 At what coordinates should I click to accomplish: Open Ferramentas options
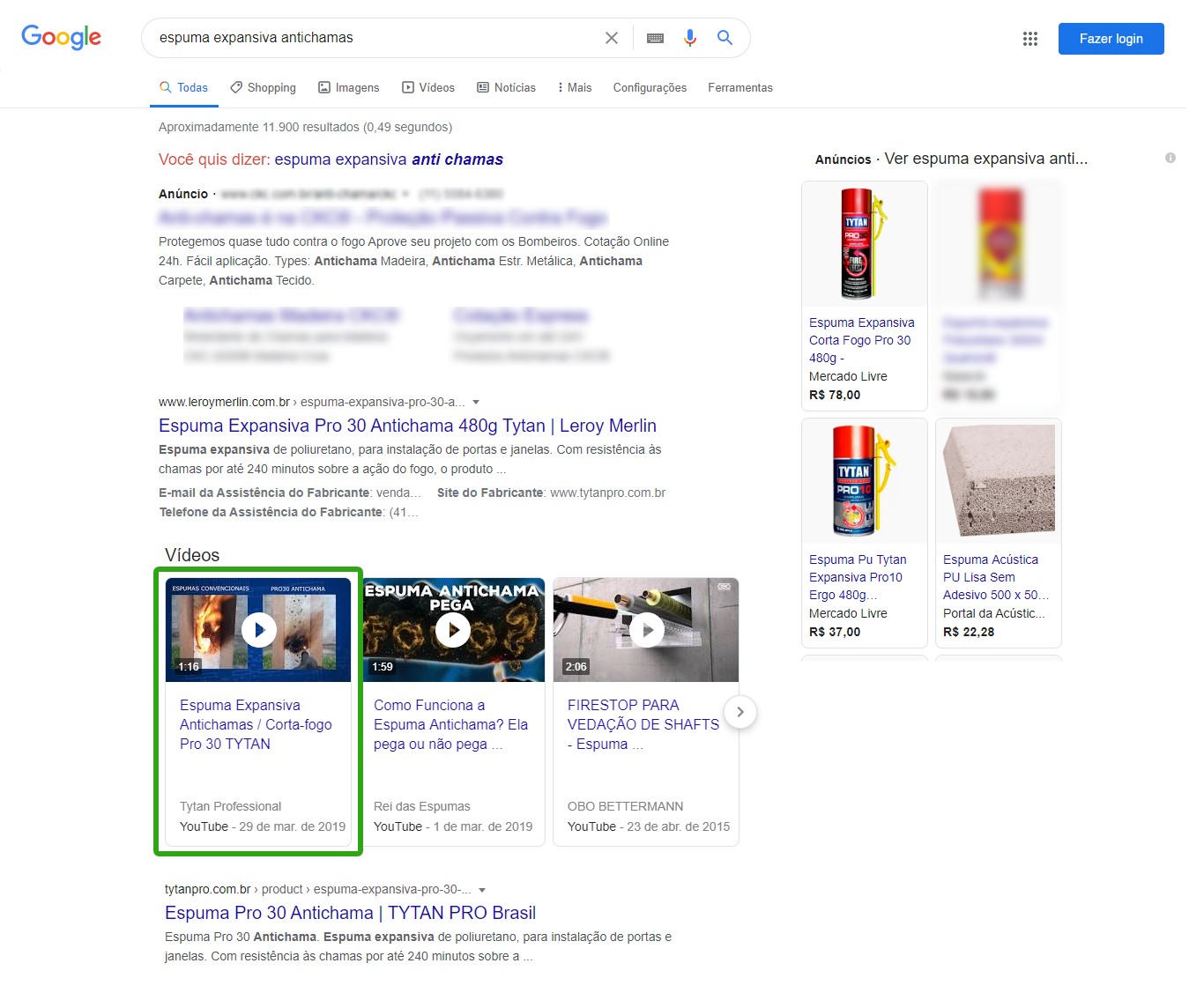740,87
